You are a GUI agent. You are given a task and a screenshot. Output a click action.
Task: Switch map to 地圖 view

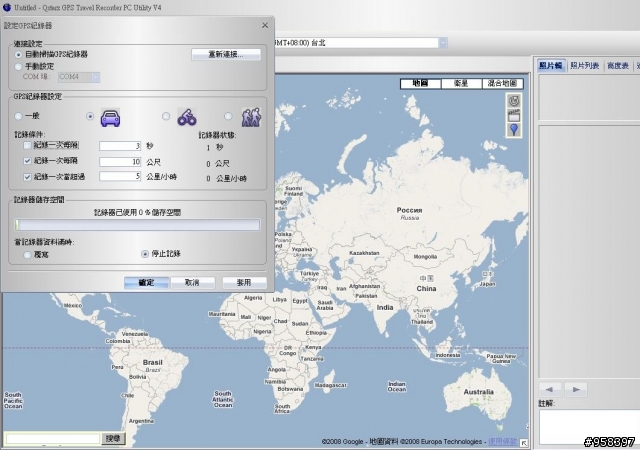(x=420, y=83)
